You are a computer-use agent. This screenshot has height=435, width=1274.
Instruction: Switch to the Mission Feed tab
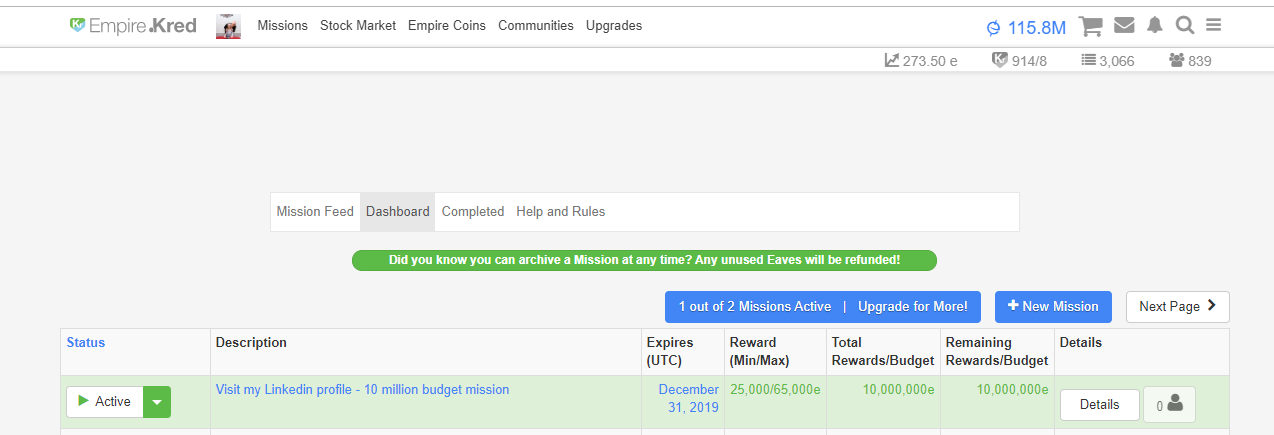[x=315, y=212]
